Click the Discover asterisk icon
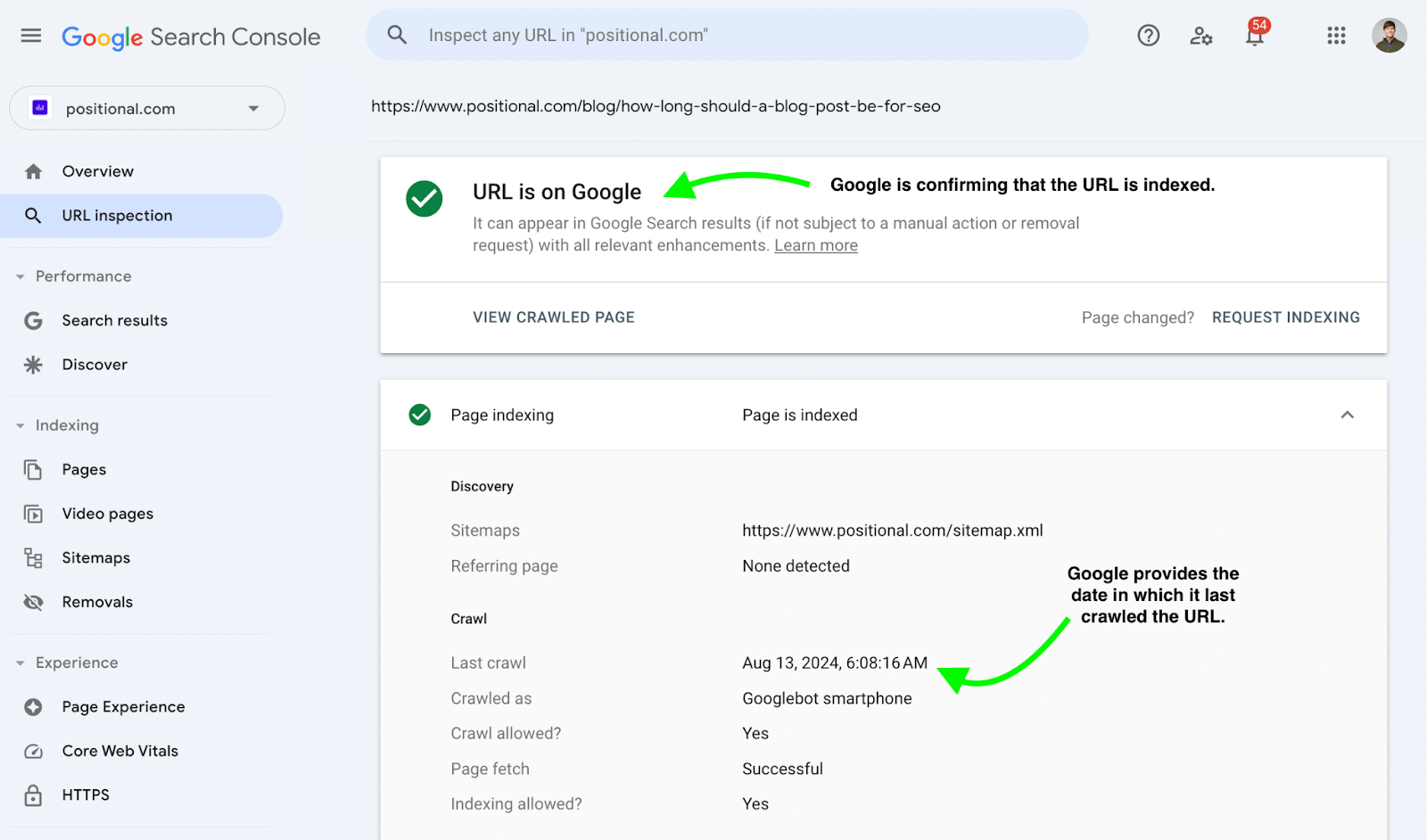Viewport: 1427px width, 840px height. pos(33,365)
